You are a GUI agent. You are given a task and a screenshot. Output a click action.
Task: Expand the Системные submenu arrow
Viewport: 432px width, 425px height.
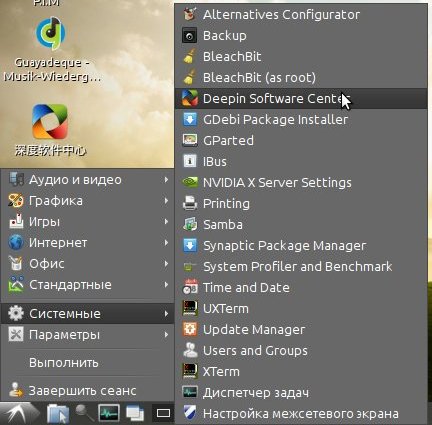[166, 314]
